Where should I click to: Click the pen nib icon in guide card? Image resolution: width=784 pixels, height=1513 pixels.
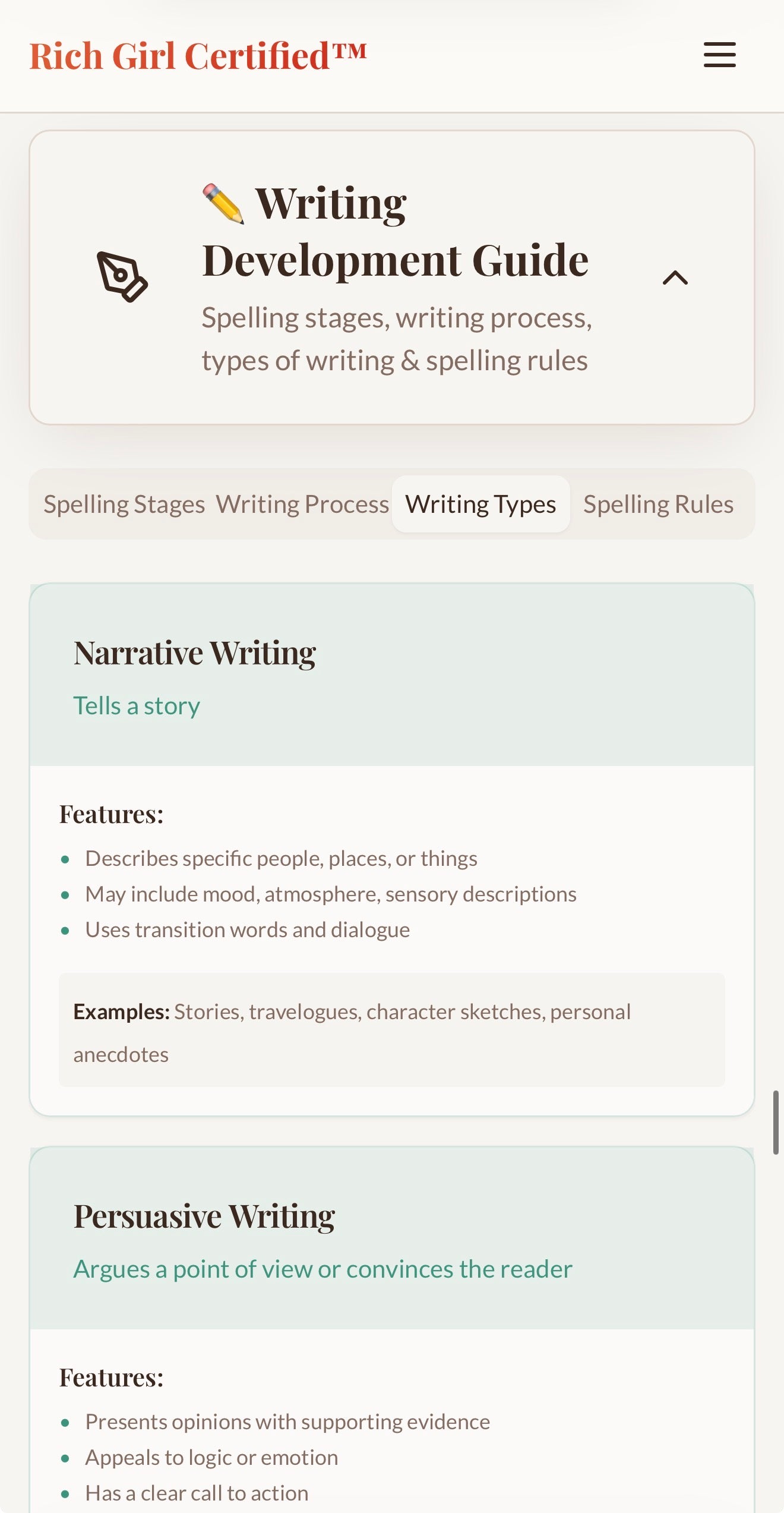point(122,277)
